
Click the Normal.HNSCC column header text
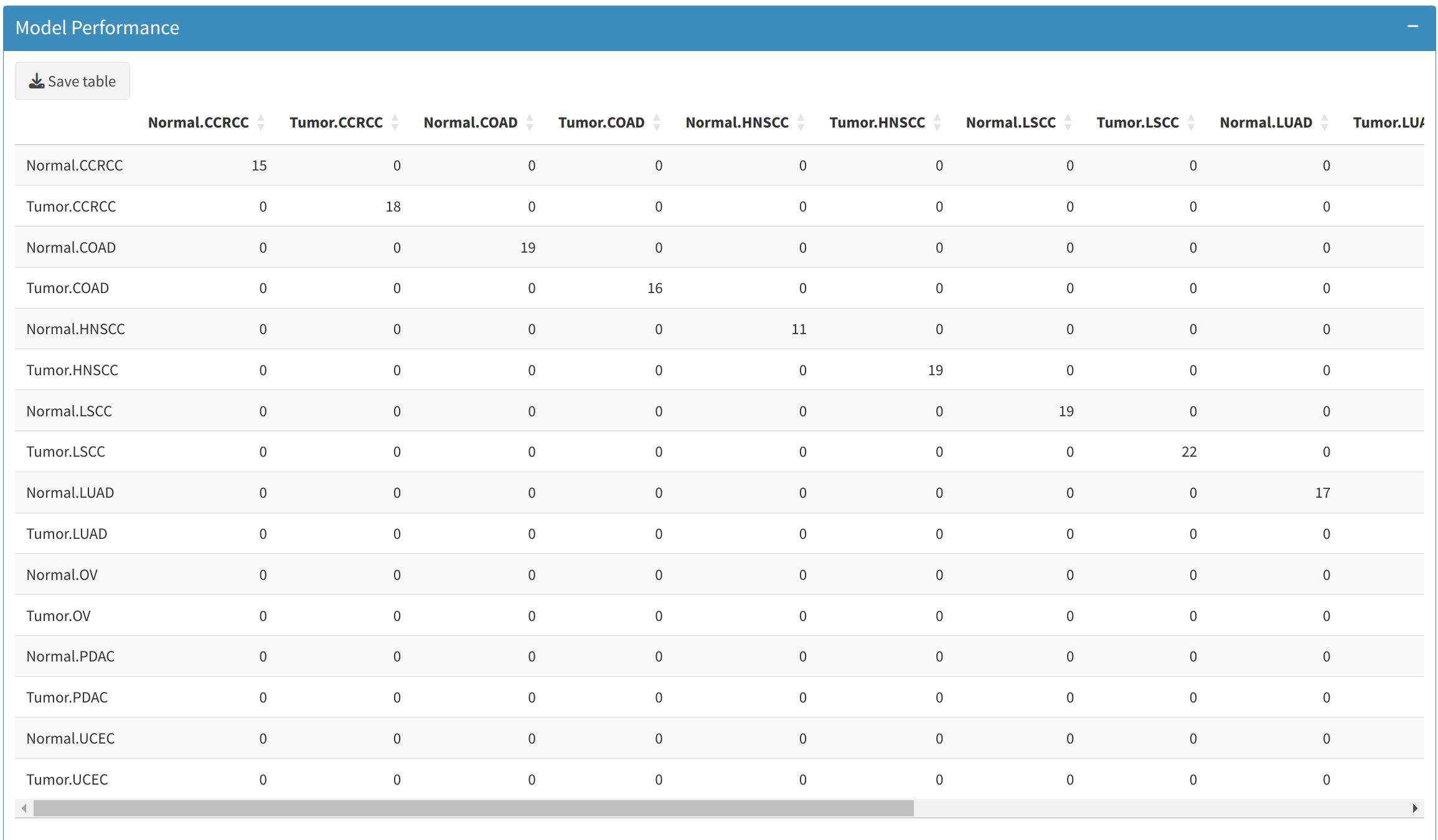pos(737,123)
